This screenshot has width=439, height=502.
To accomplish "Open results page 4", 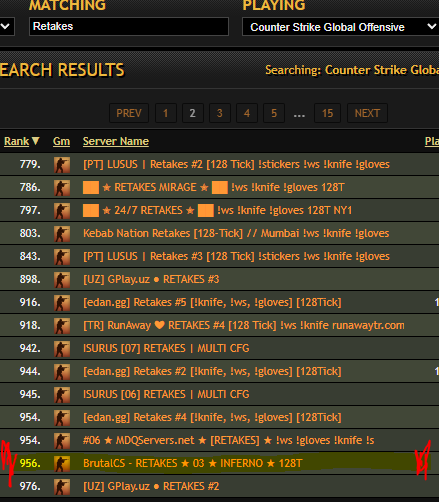I will point(247,113).
